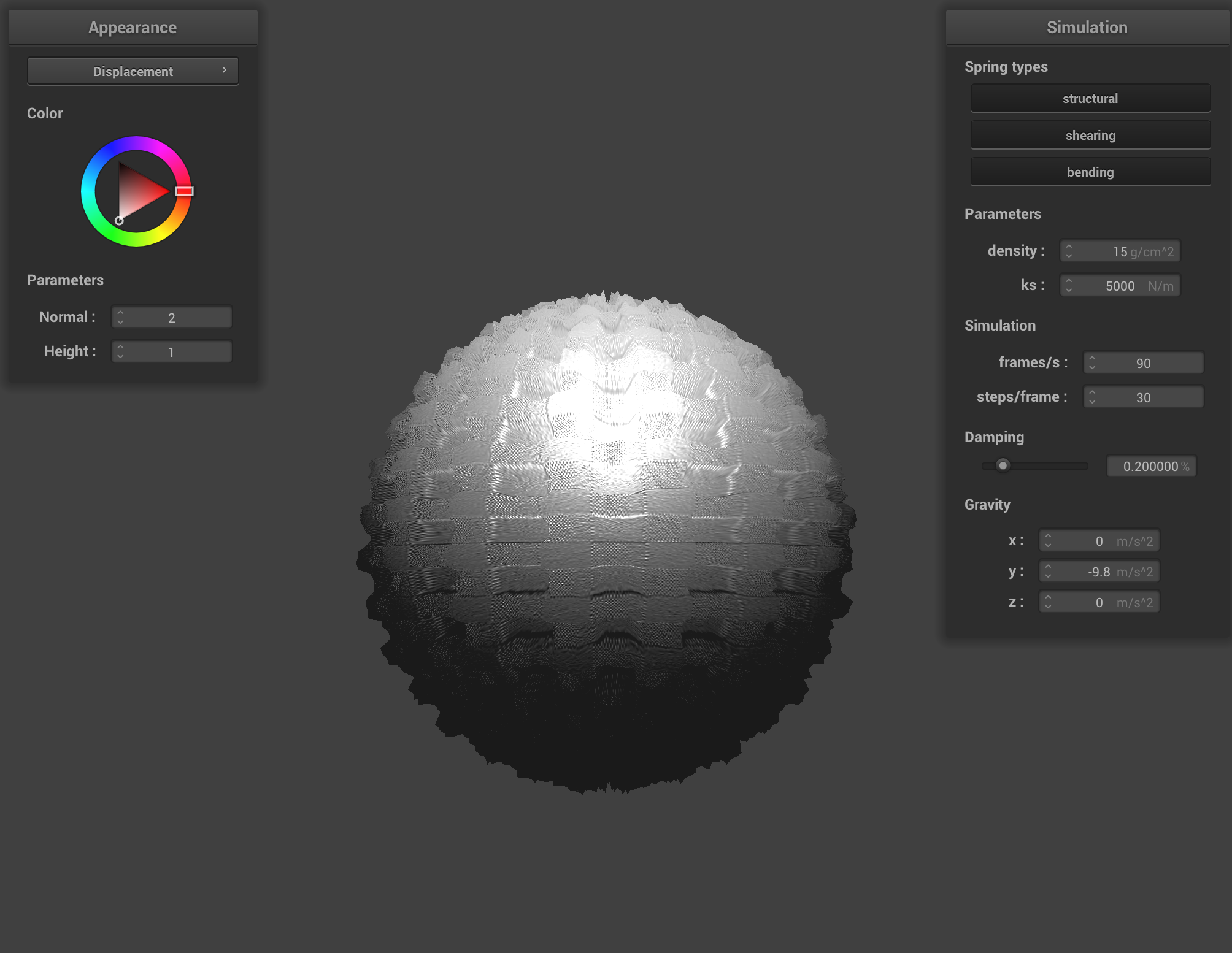Click the "Spring types" heading
1232x953 pixels.
point(1006,67)
